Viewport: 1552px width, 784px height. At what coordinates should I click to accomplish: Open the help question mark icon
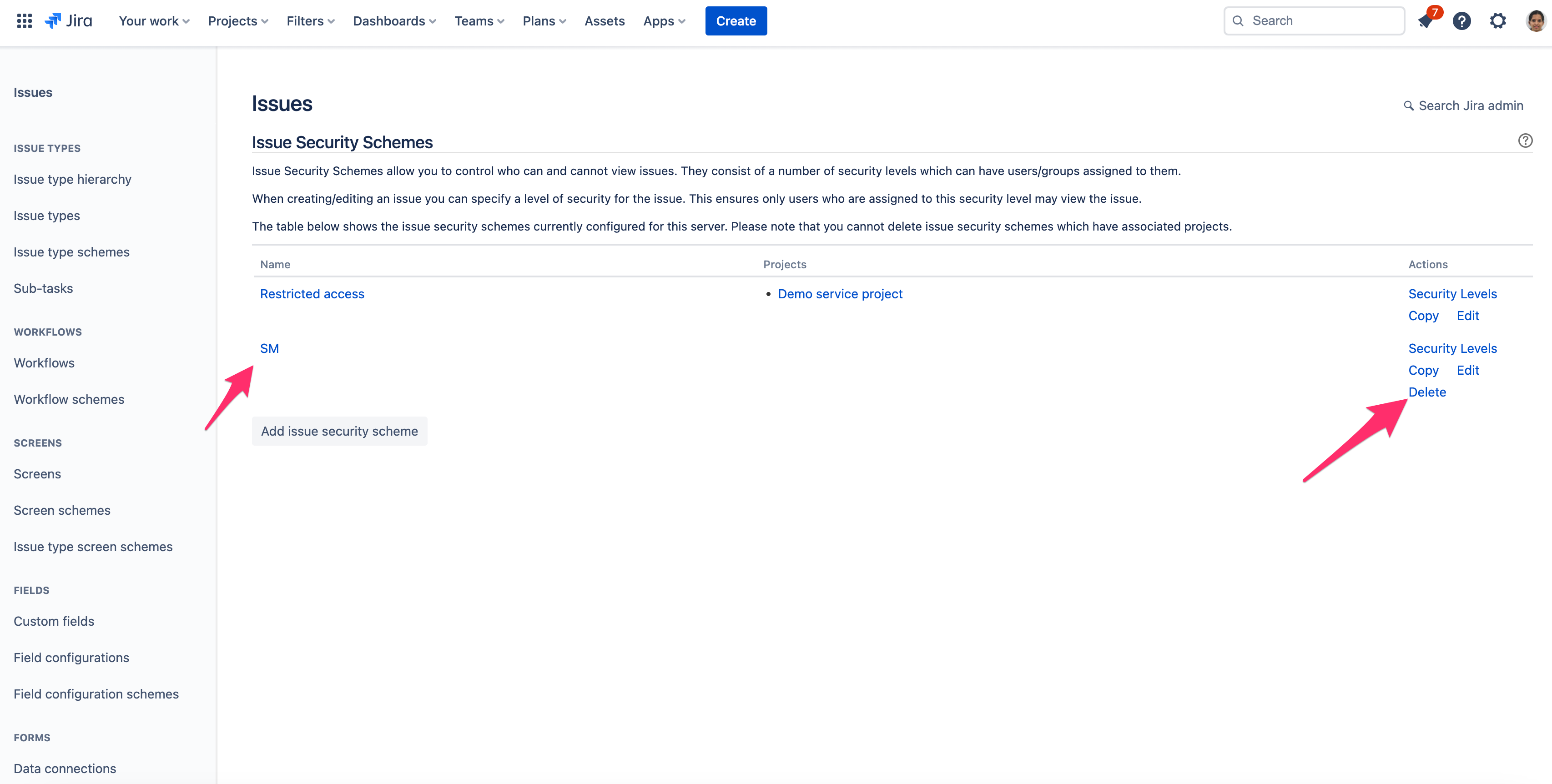pos(1461,21)
